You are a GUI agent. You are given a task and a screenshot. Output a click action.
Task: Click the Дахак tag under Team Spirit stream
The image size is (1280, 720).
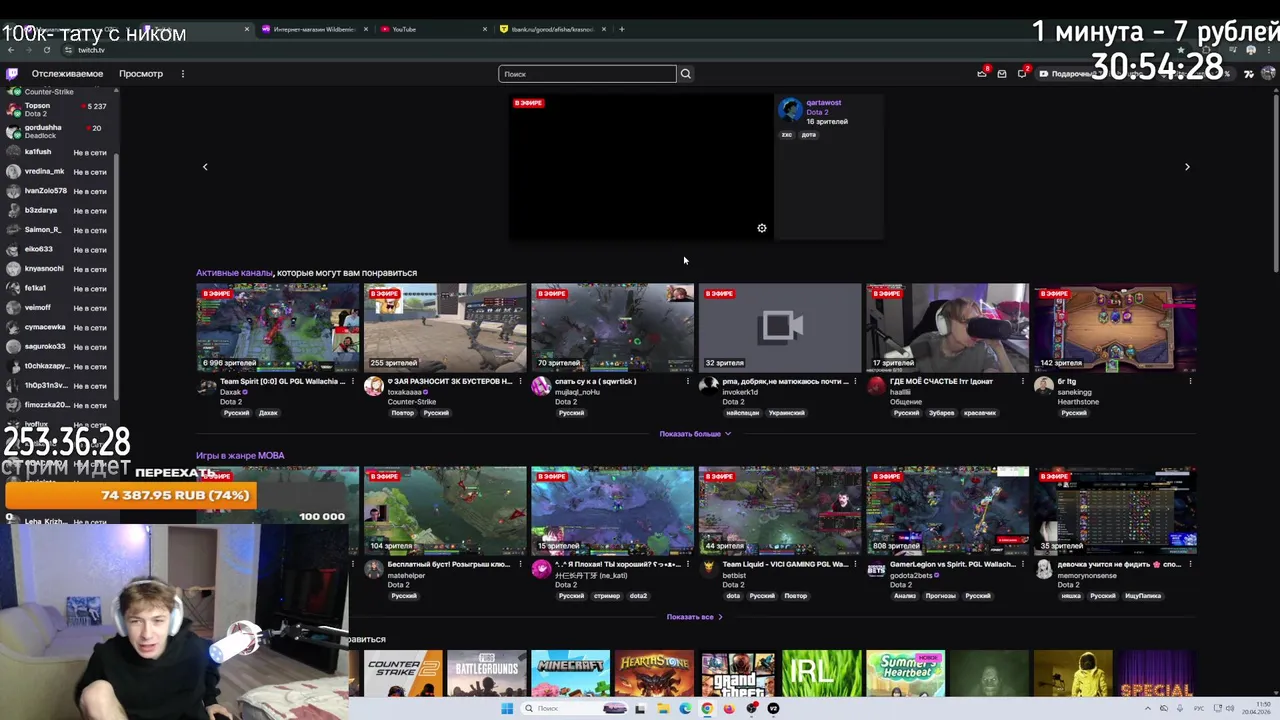[x=268, y=413]
